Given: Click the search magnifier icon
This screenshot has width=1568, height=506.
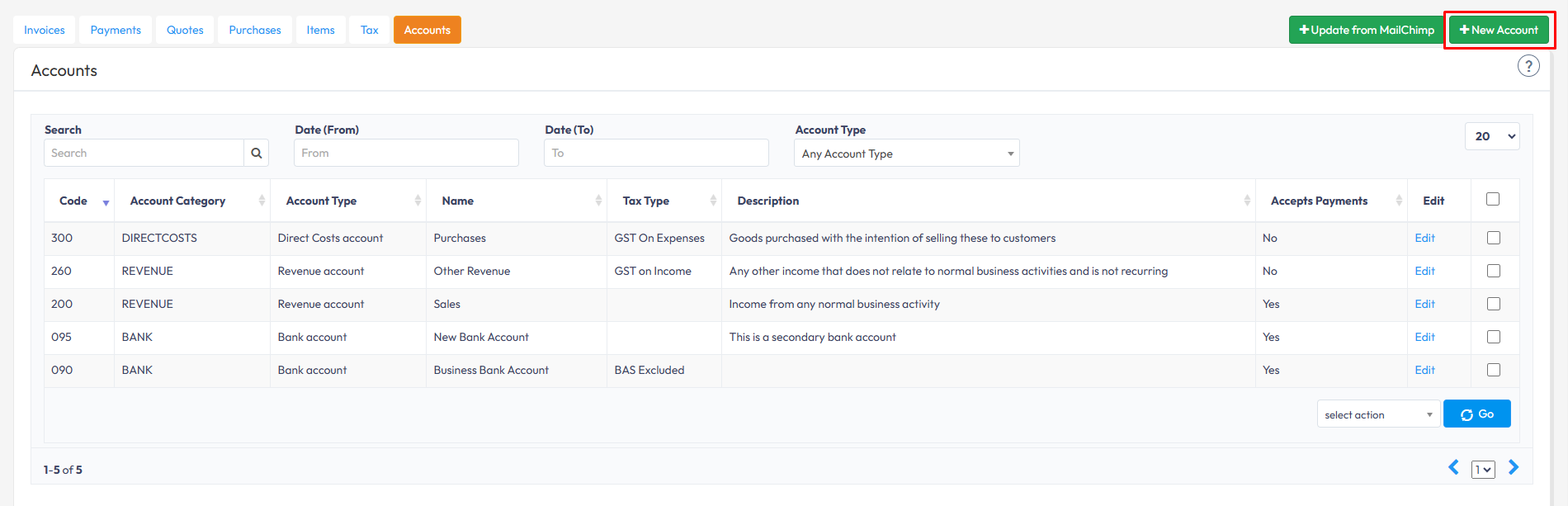Looking at the screenshot, I should click(256, 153).
